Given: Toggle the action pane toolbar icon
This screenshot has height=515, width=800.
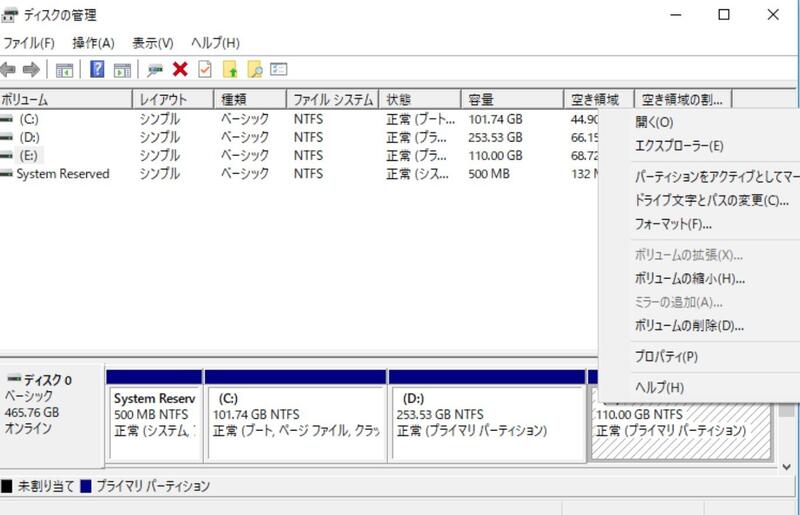Looking at the screenshot, I should [x=122, y=70].
